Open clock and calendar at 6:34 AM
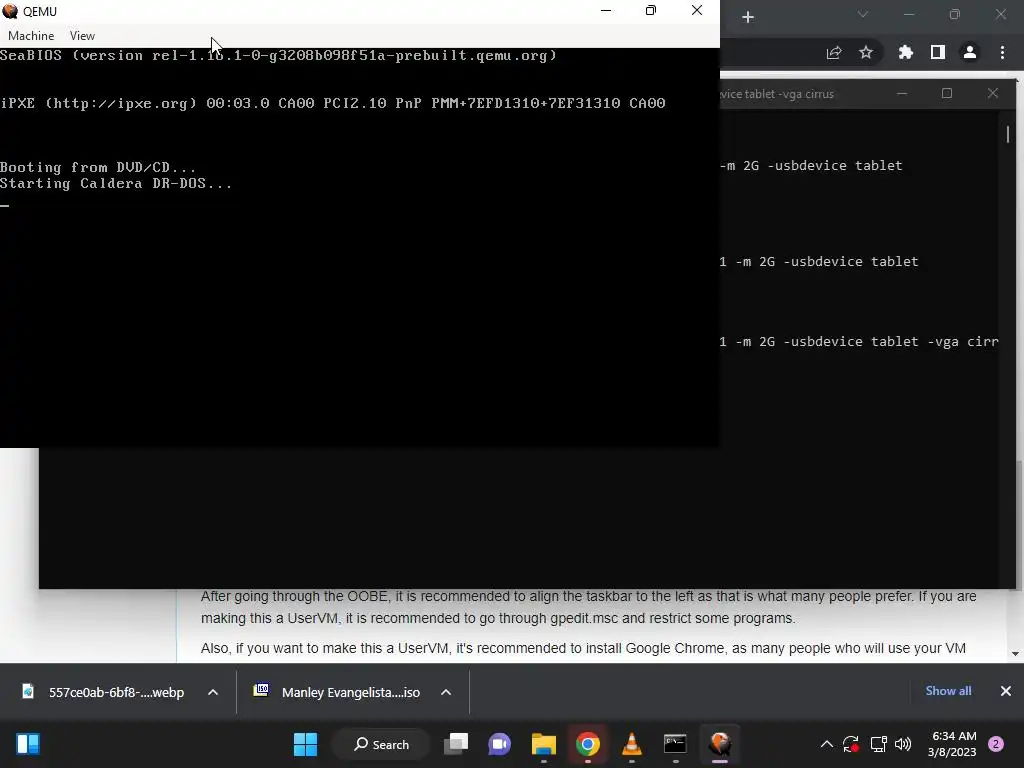The height and width of the screenshot is (768, 1024). pyautogui.click(x=952, y=744)
